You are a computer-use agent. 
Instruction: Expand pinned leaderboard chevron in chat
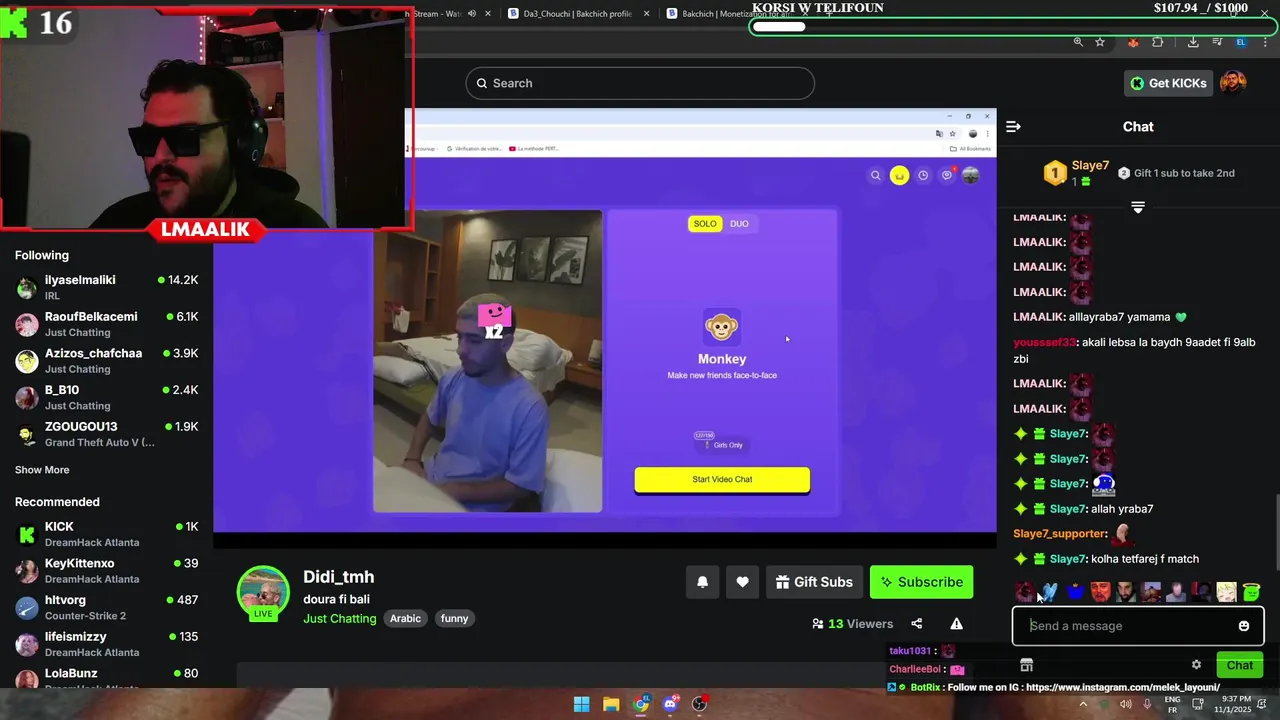[x=1138, y=207]
